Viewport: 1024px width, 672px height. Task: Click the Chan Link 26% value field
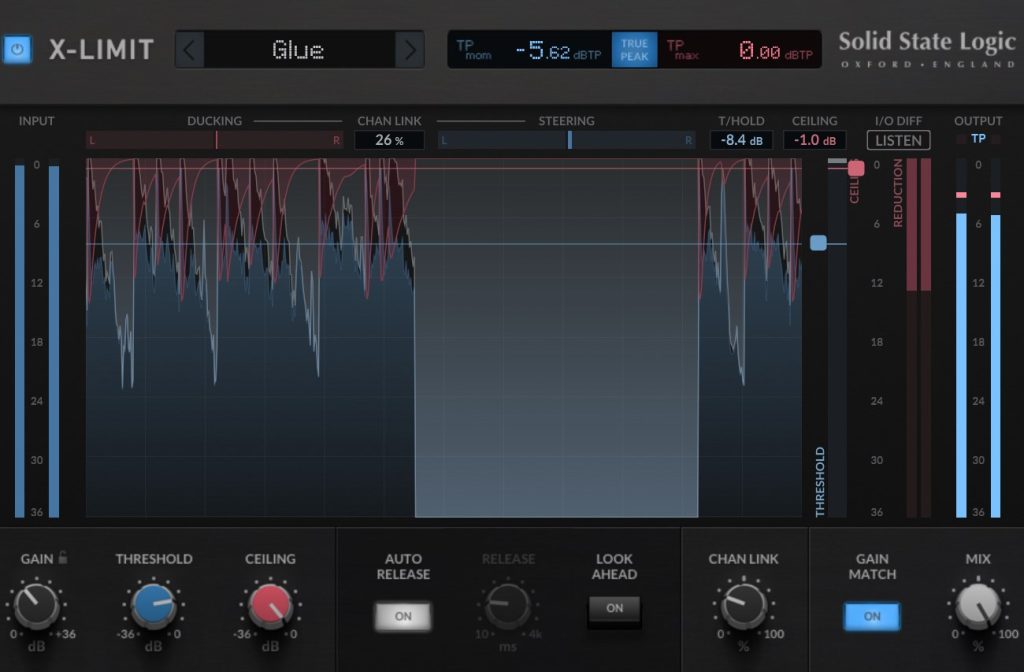pyautogui.click(x=389, y=140)
